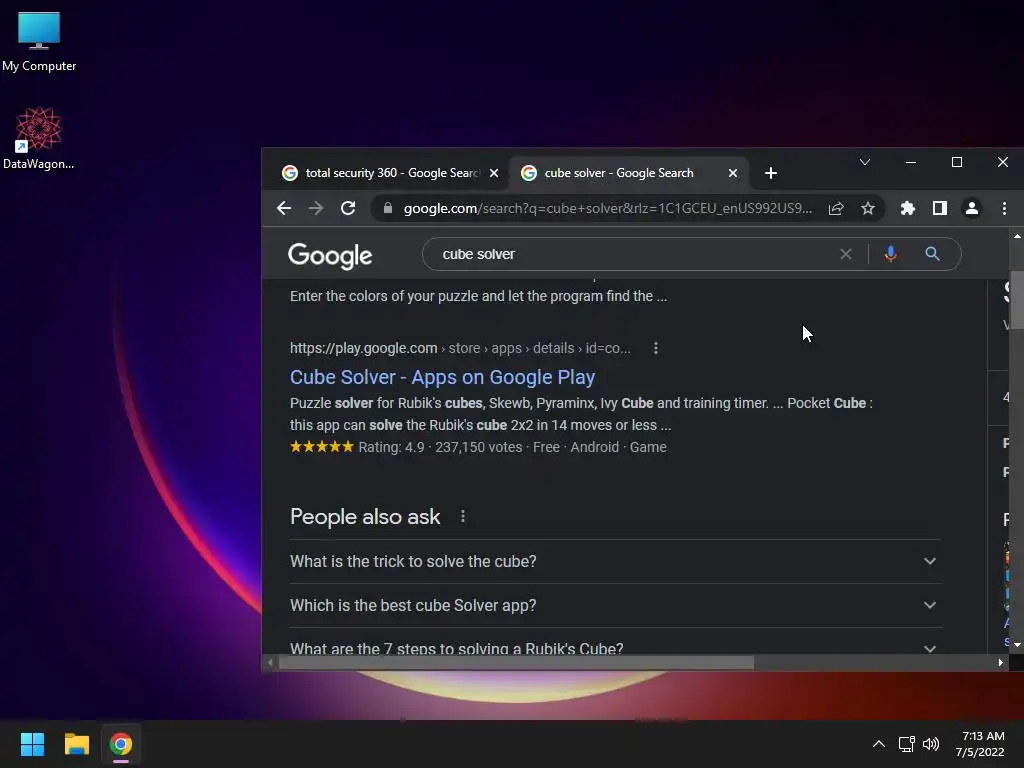Open the Extensions puzzle icon

pyautogui.click(x=908, y=208)
